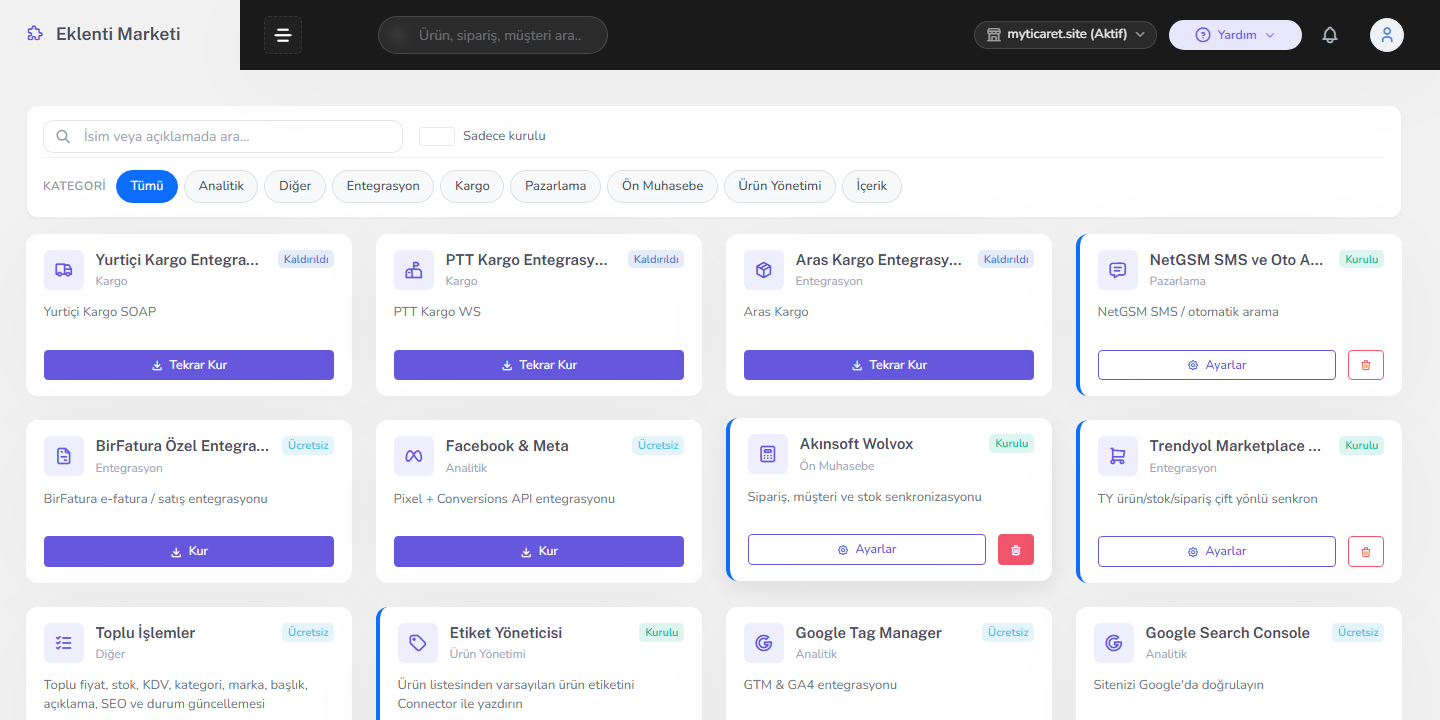Viewport: 1440px width, 720px height.
Task: Click the Kaldırıldı badge on PTT Kargo
Action: [656, 259]
